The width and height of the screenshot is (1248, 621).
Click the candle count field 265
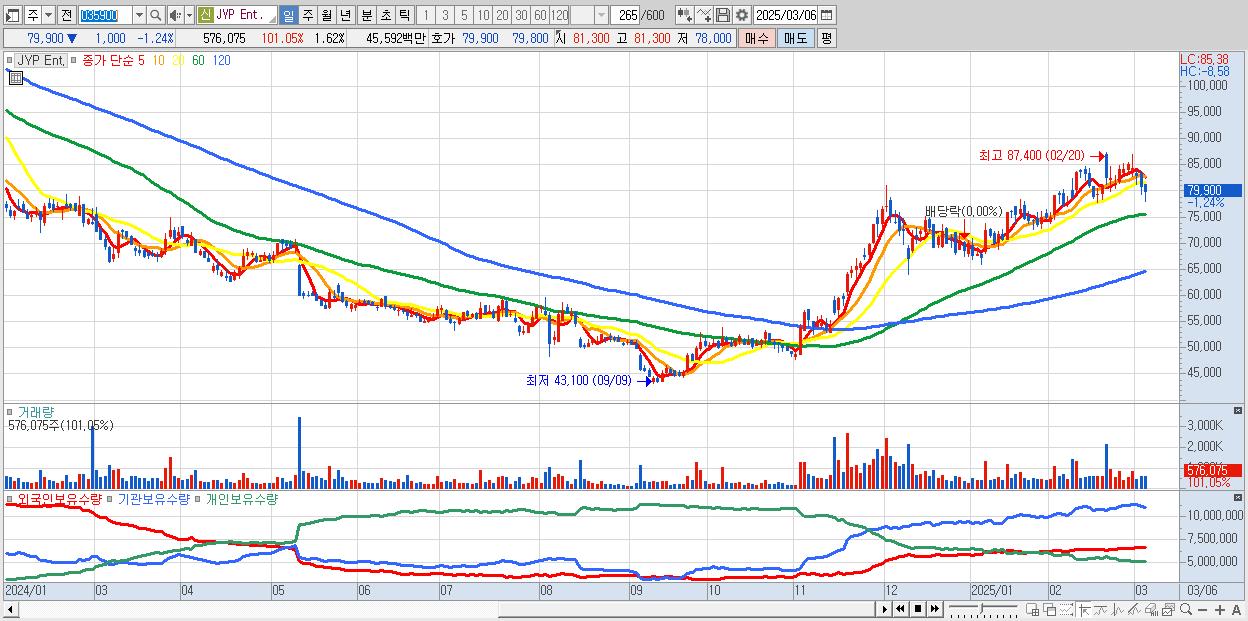click(627, 15)
